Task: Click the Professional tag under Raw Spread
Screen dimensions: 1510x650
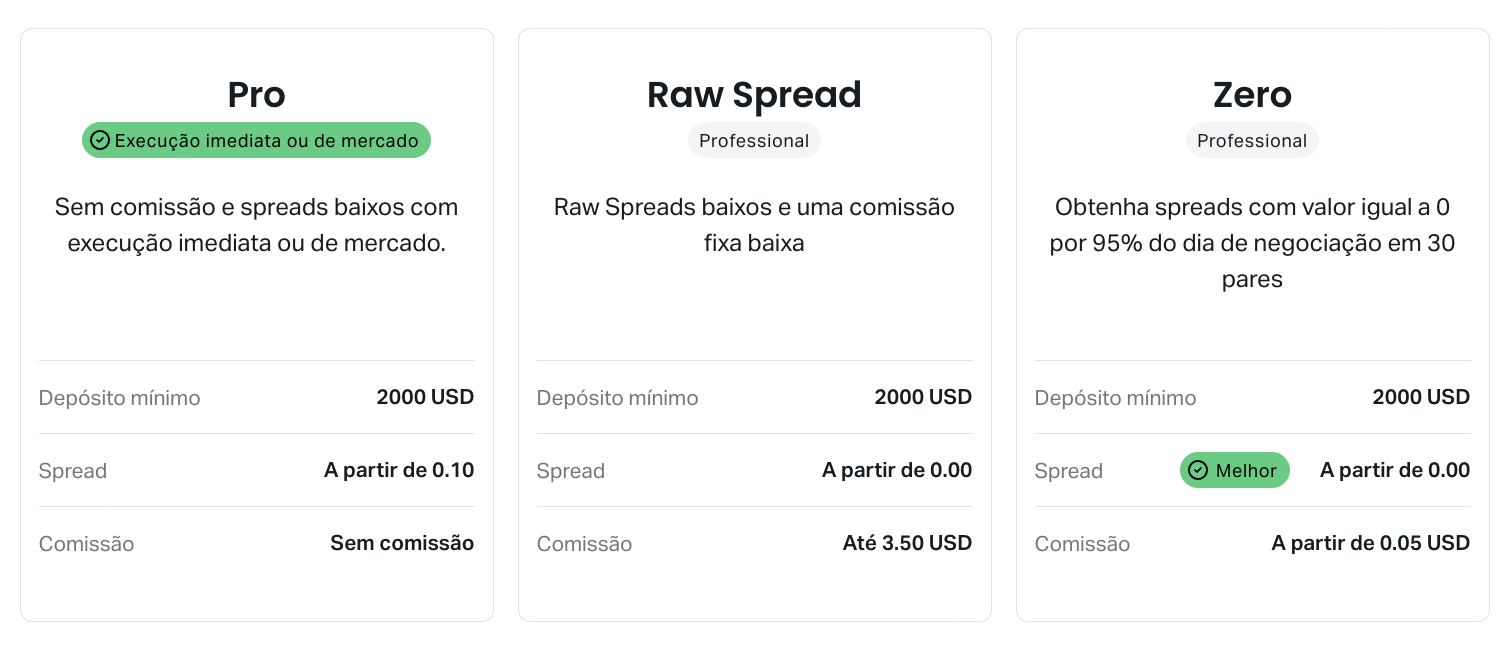Action: [754, 141]
